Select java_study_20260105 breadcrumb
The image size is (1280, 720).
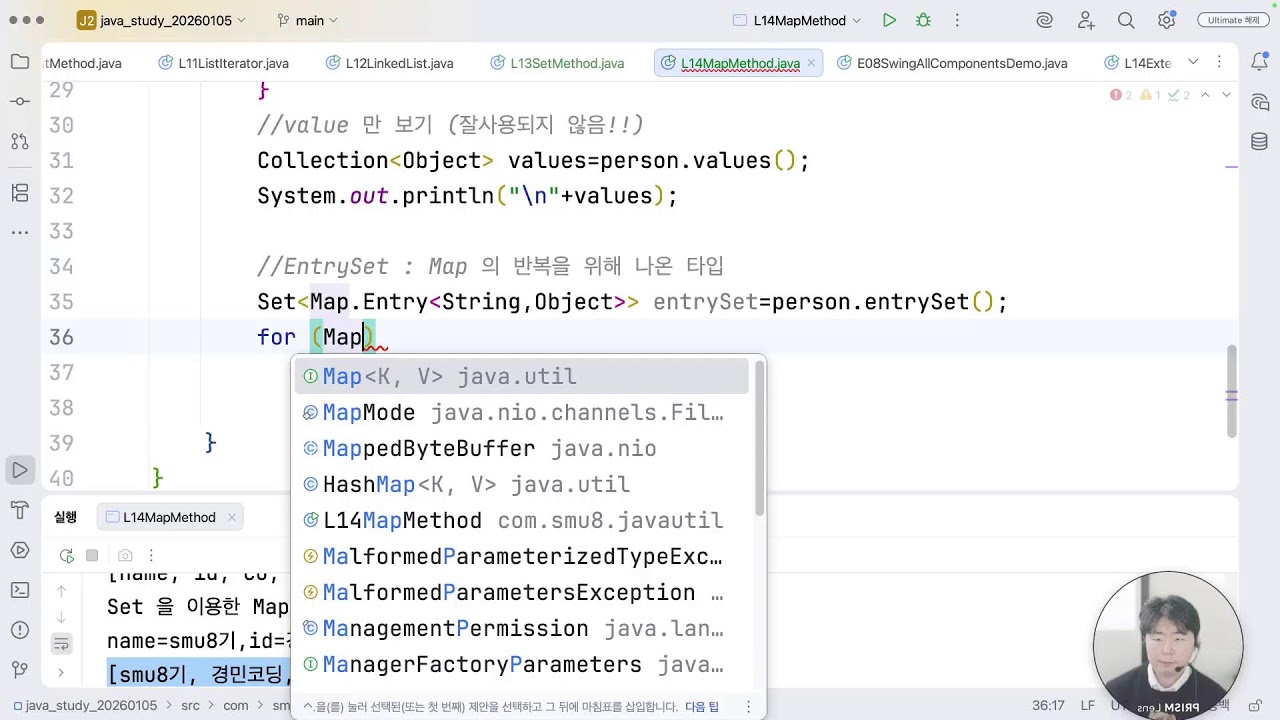point(84,705)
